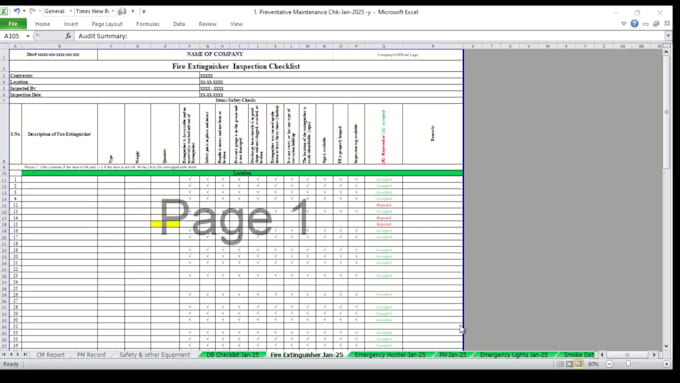The width and height of the screenshot is (680, 383).
Task: Open Excel Help blue question icon
Action: click(634, 24)
